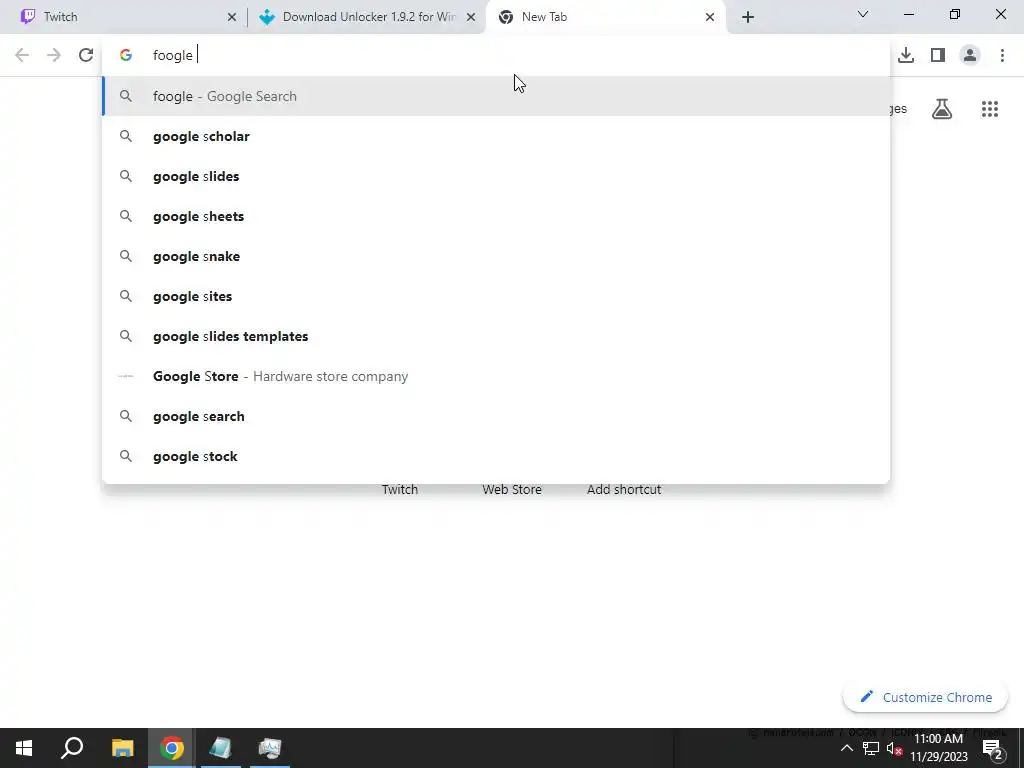
Task: Choose the 'google stock' suggestion
Action: [496, 456]
